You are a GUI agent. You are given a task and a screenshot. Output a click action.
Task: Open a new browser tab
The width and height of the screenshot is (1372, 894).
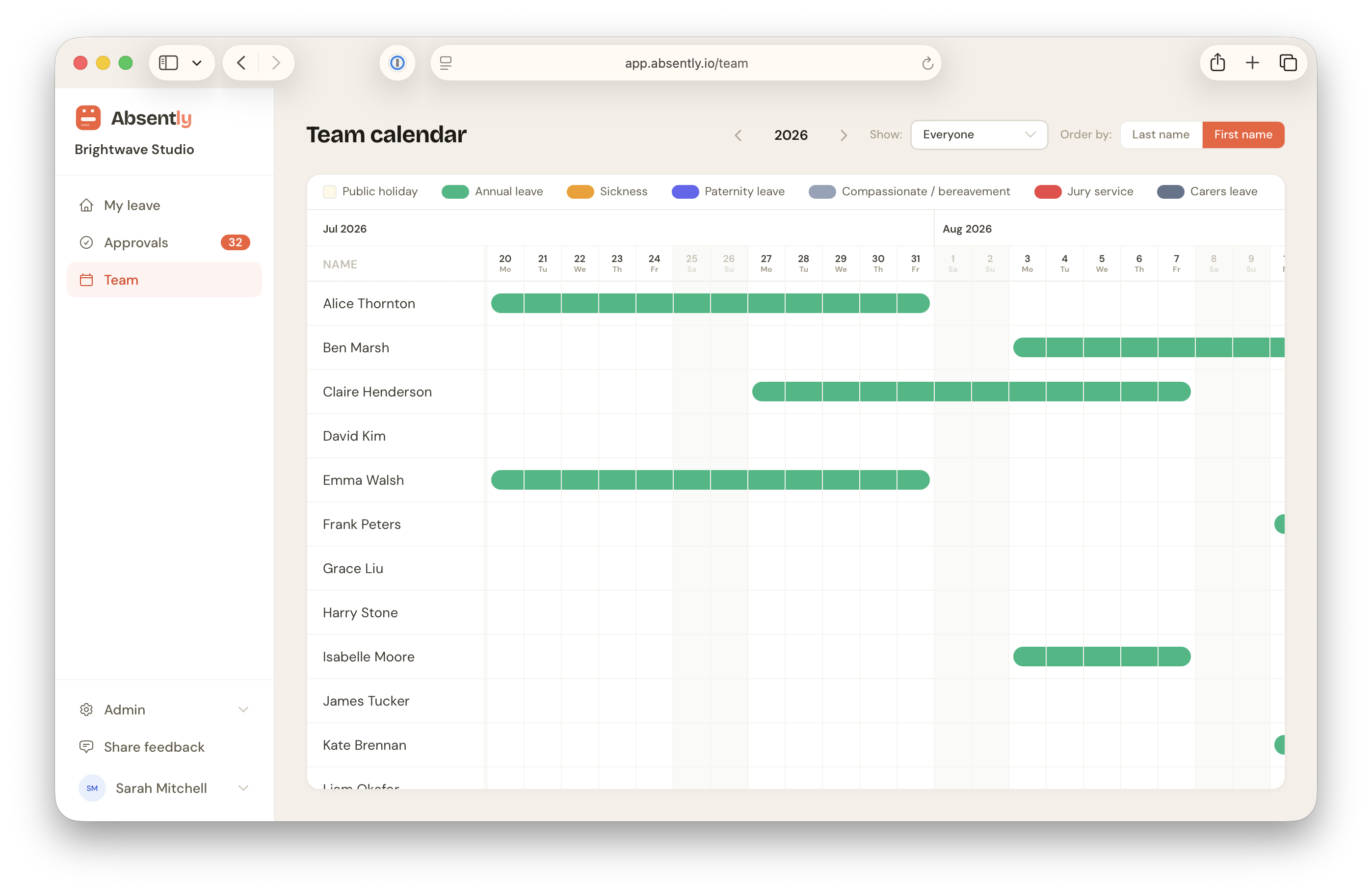pos(1252,63)
